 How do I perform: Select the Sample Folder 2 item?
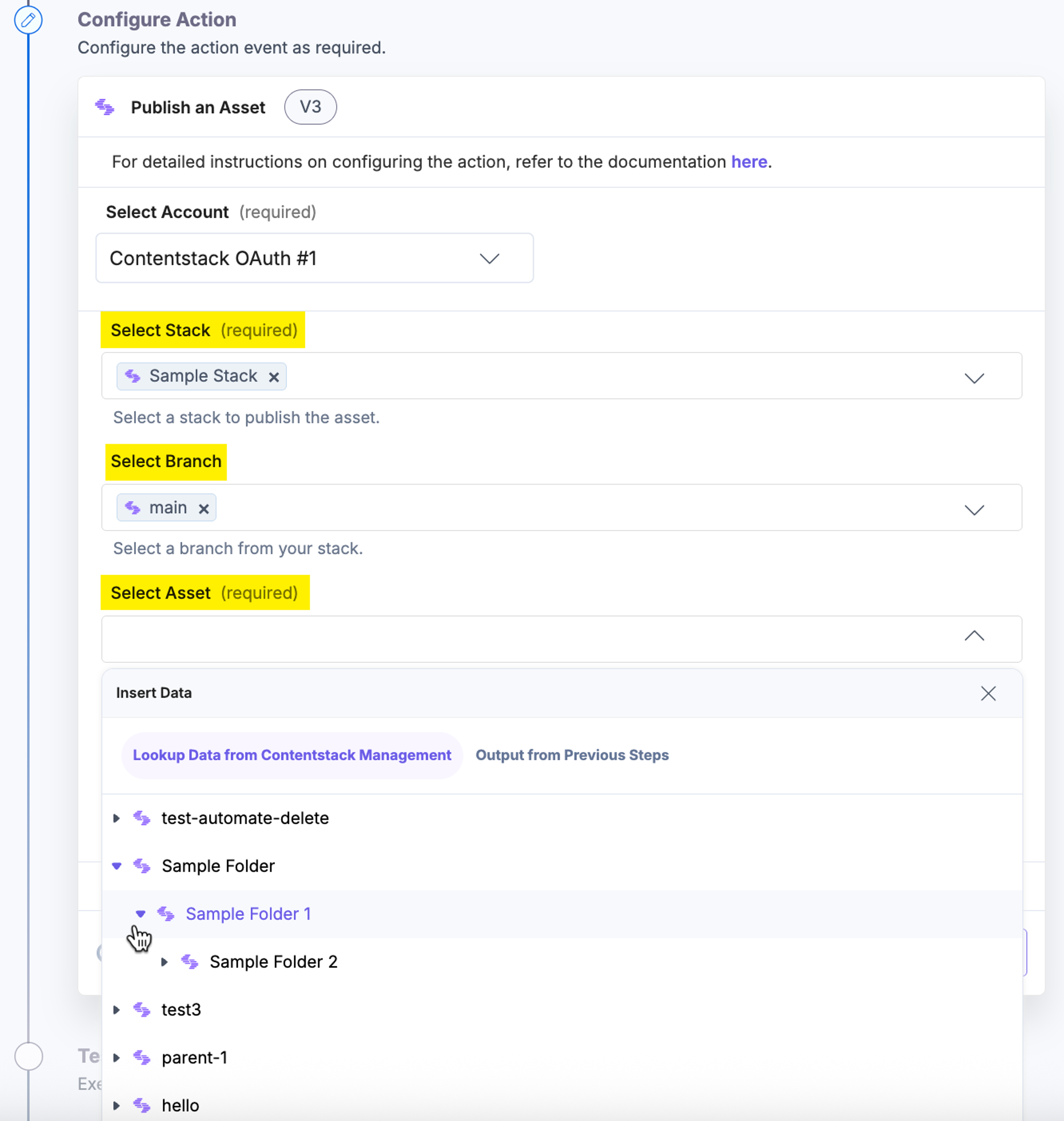click(273, 962)
